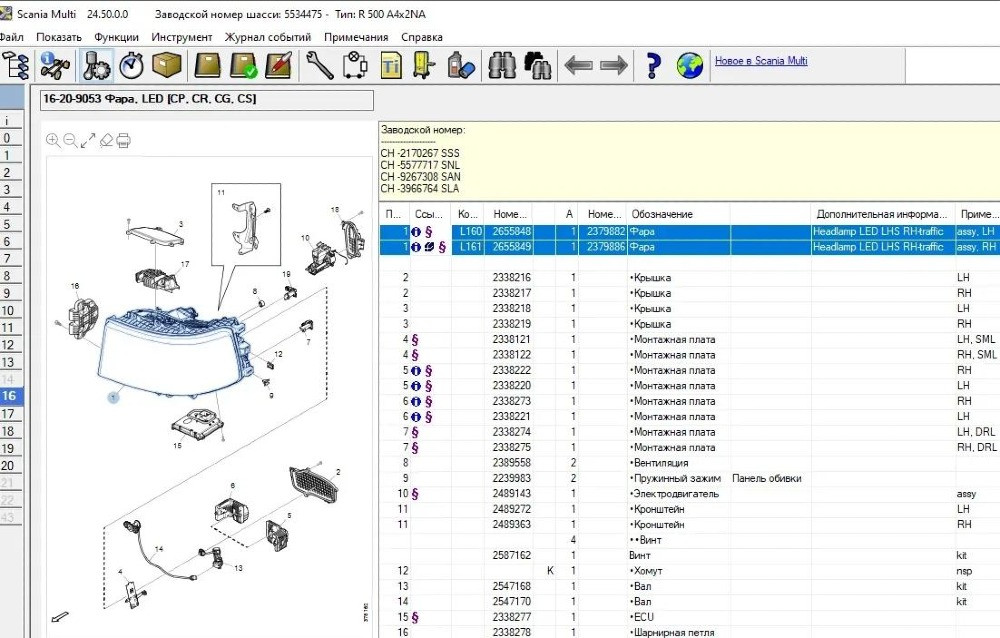This screenshot has width=1000, height=638.
Task: Open the Функции menu
Action: point(116,37)
